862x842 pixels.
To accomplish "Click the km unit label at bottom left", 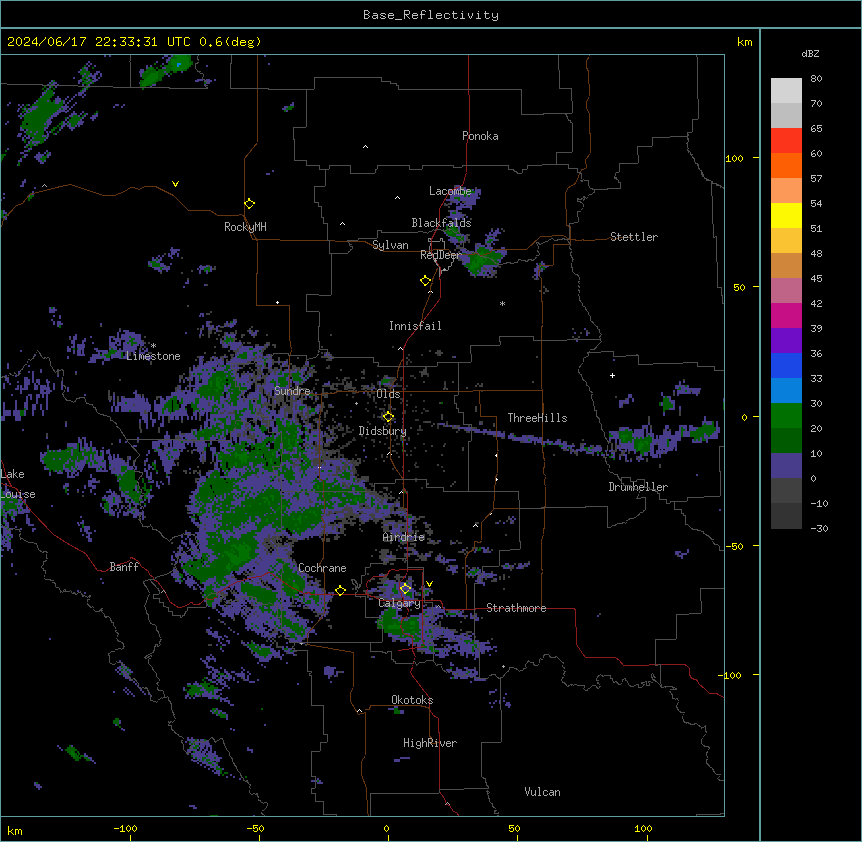I will tap(15, 830).
